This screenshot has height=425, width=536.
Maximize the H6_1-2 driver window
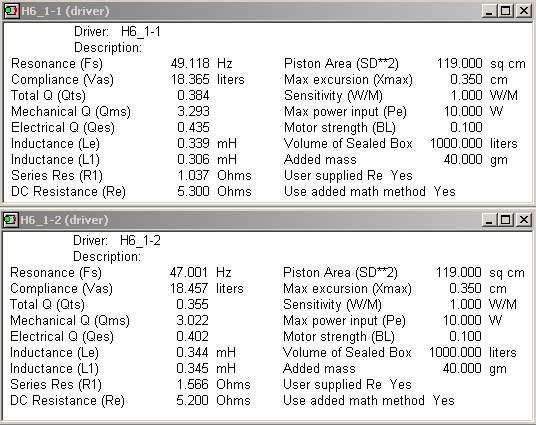[x=506, y=220]
